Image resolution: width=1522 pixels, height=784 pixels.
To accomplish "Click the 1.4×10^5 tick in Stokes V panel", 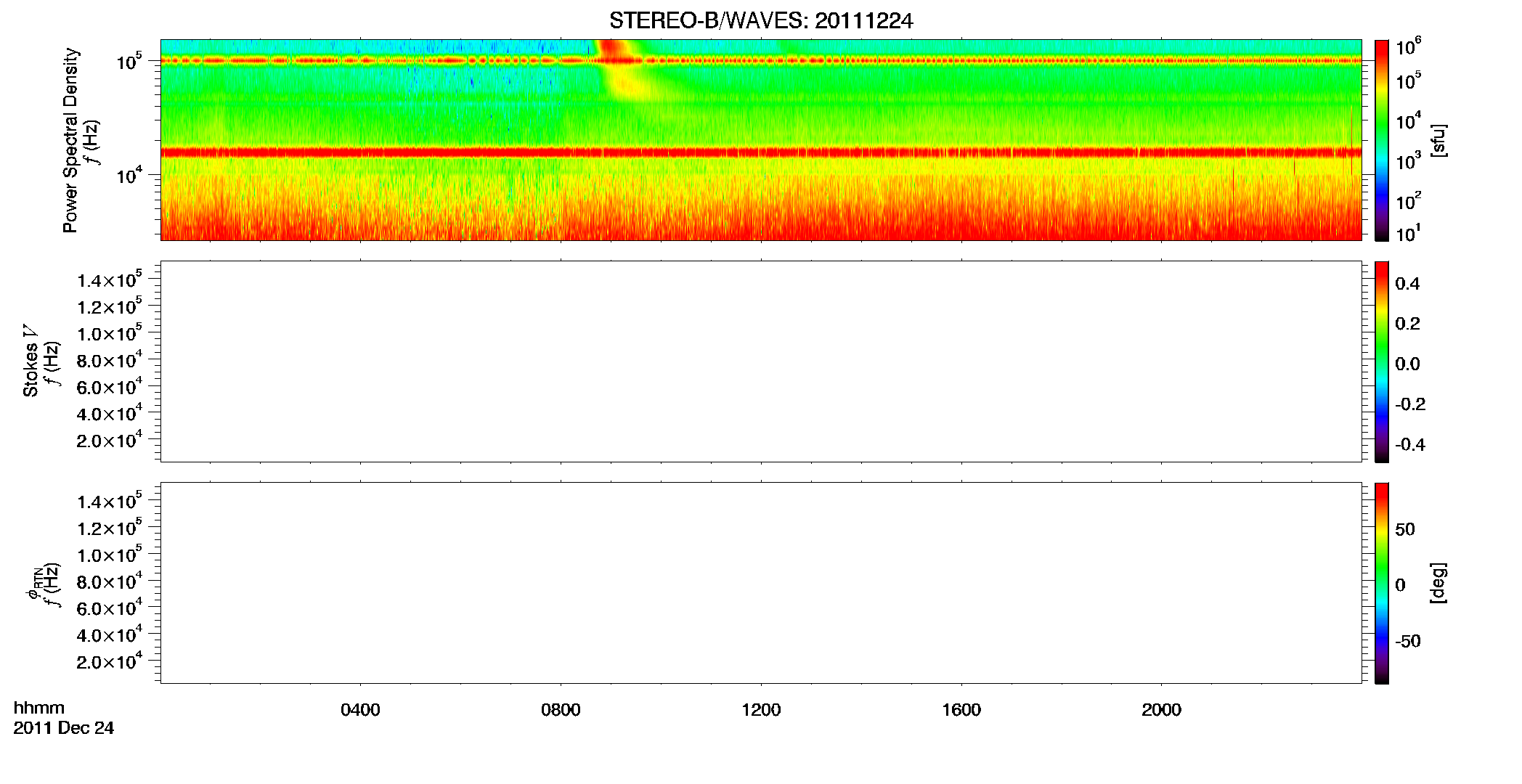I will pyautogui.click(x=110, y=279).
